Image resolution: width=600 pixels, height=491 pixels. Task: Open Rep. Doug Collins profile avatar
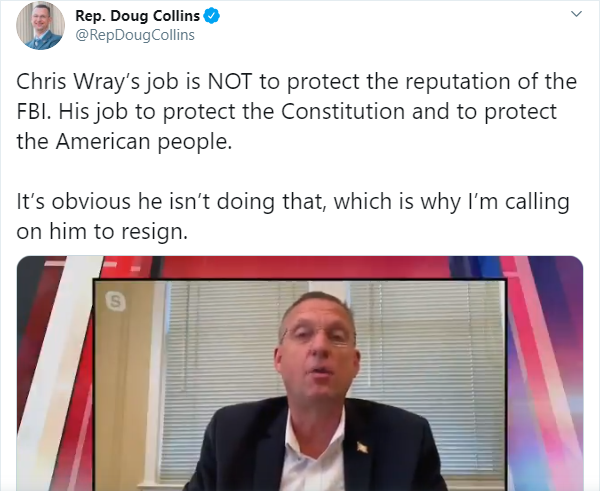click(x=41, y=26)
